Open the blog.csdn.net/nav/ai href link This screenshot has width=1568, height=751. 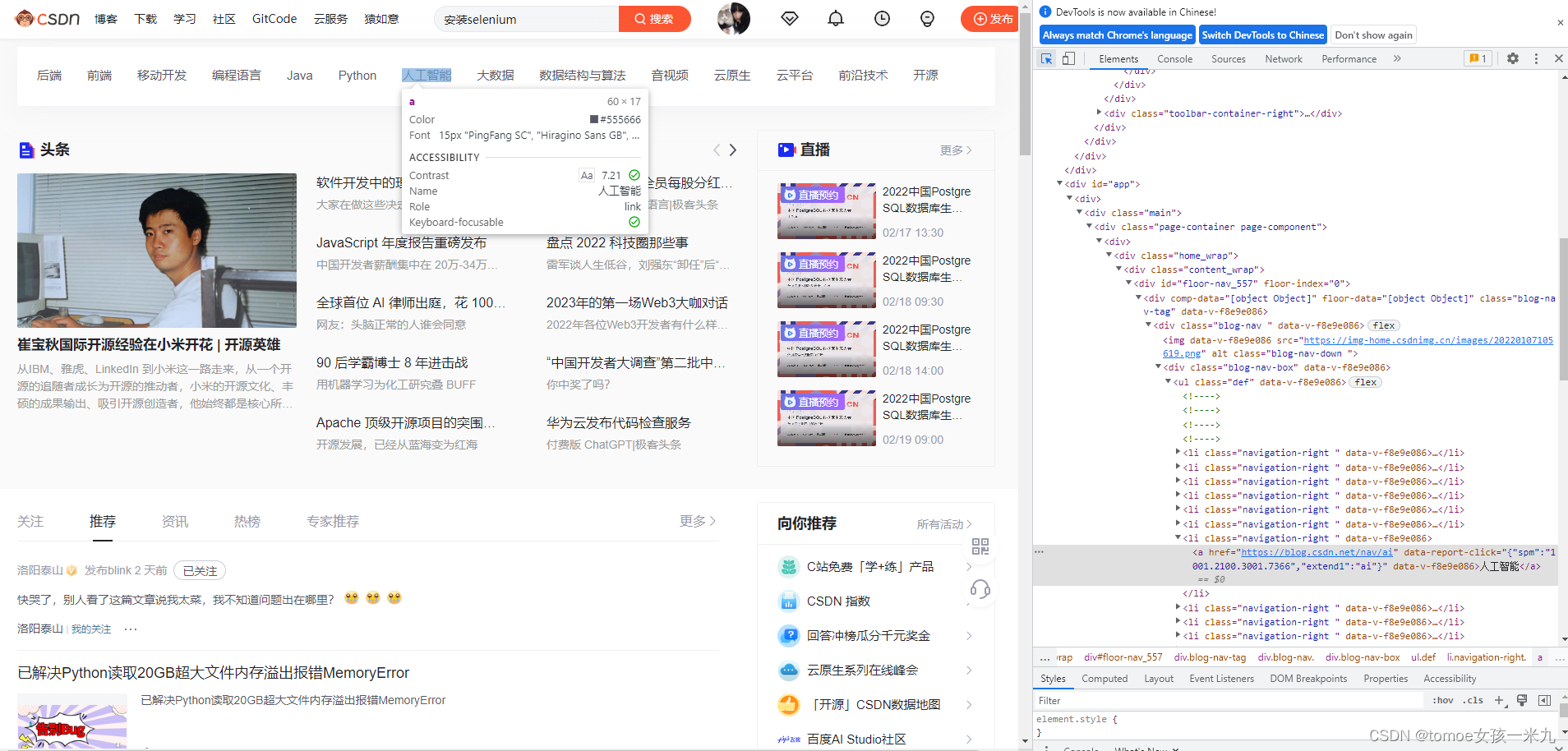point(1317,552)
